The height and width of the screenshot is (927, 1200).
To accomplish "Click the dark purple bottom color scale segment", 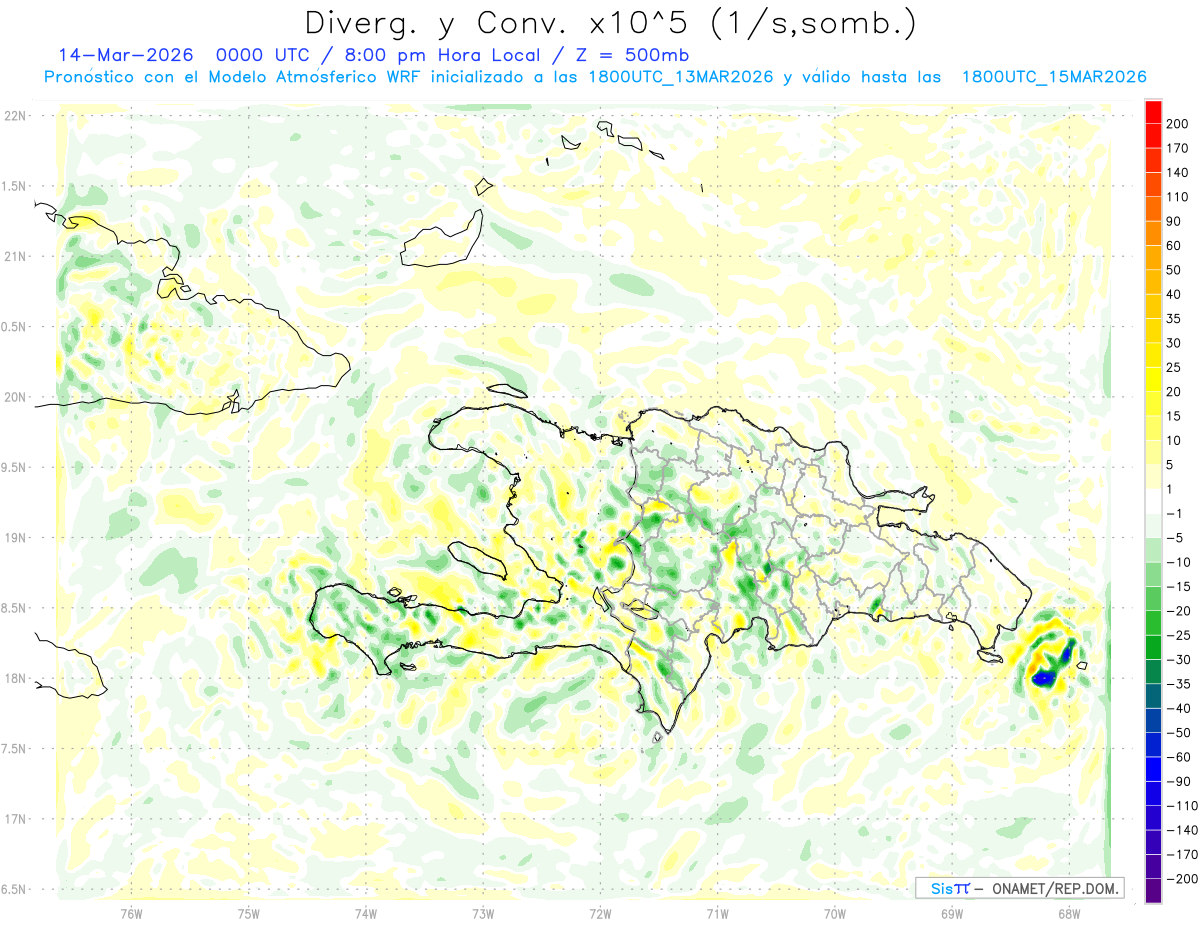I will coord(1153,891).
